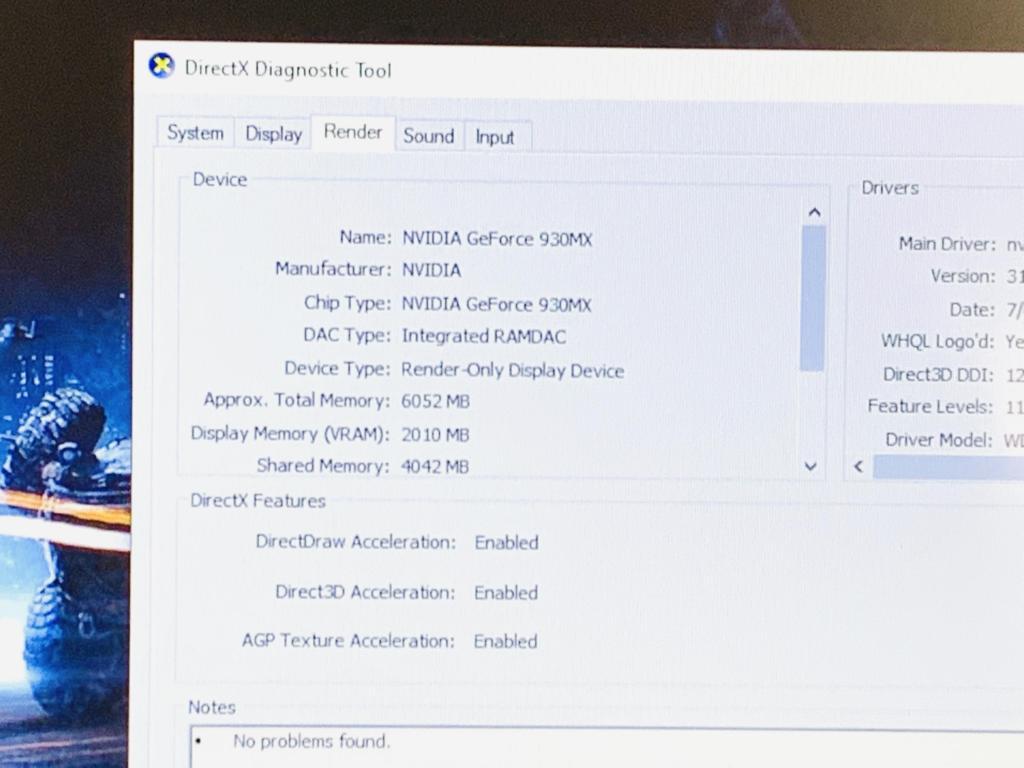1024x768 pixels.
Task: Click the Manufacturer value NVIDIA
Action: [432, 270]
